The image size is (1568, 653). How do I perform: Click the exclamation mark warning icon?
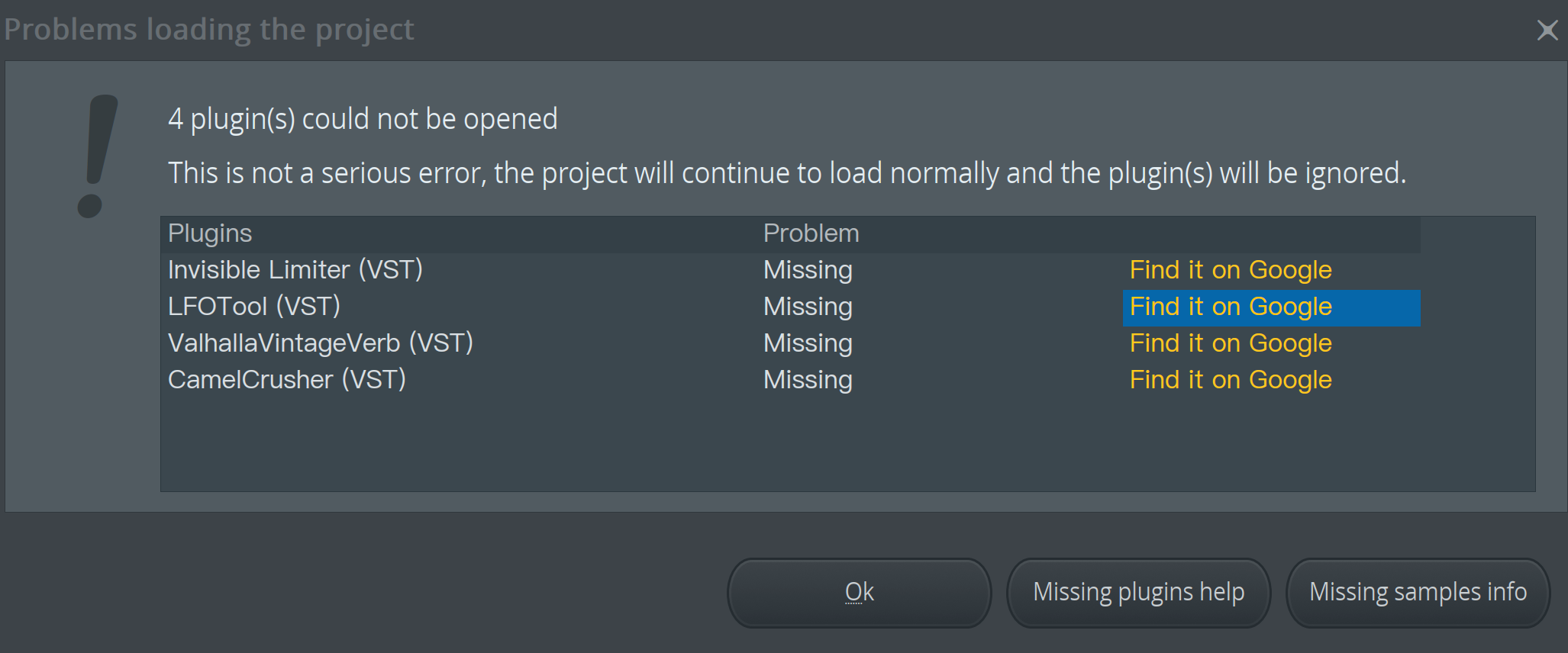(98, 156)
